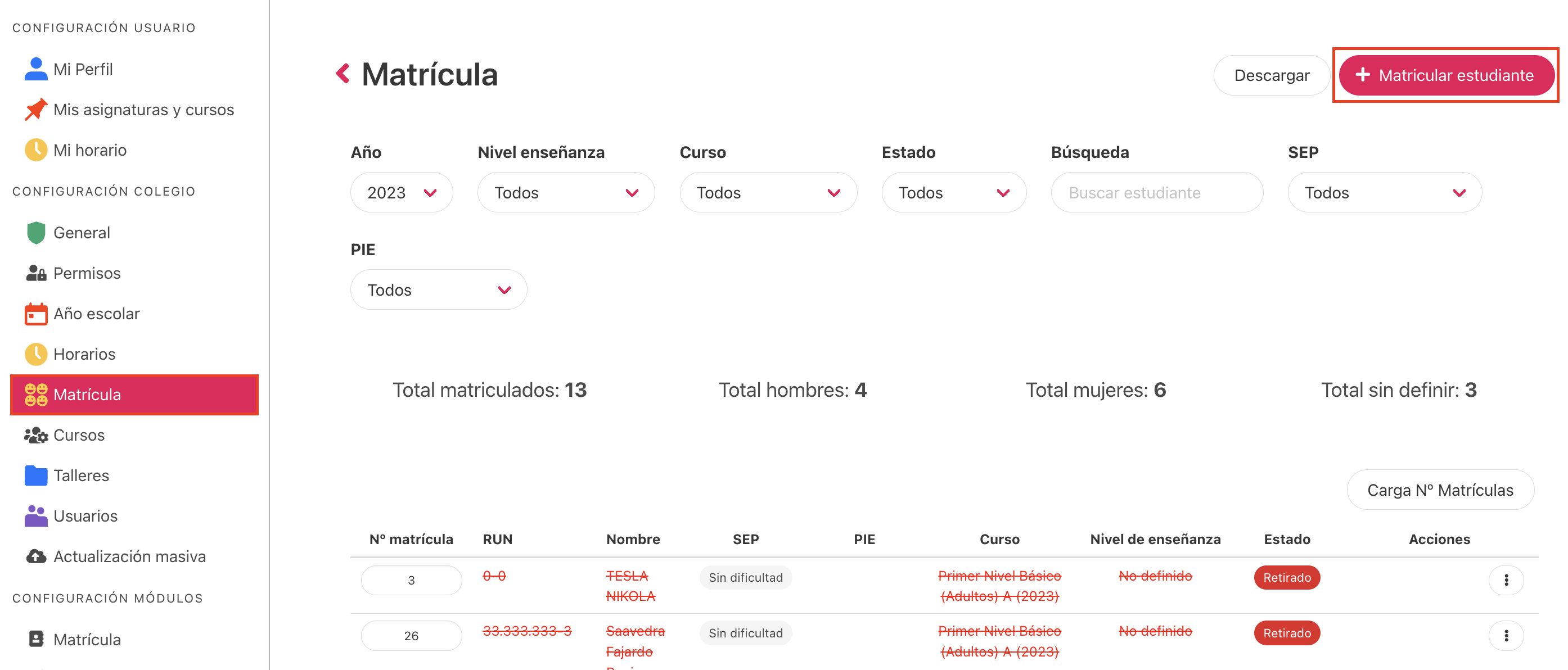Open actions menu for Saavedra Fajardo row

[1506, 635]
